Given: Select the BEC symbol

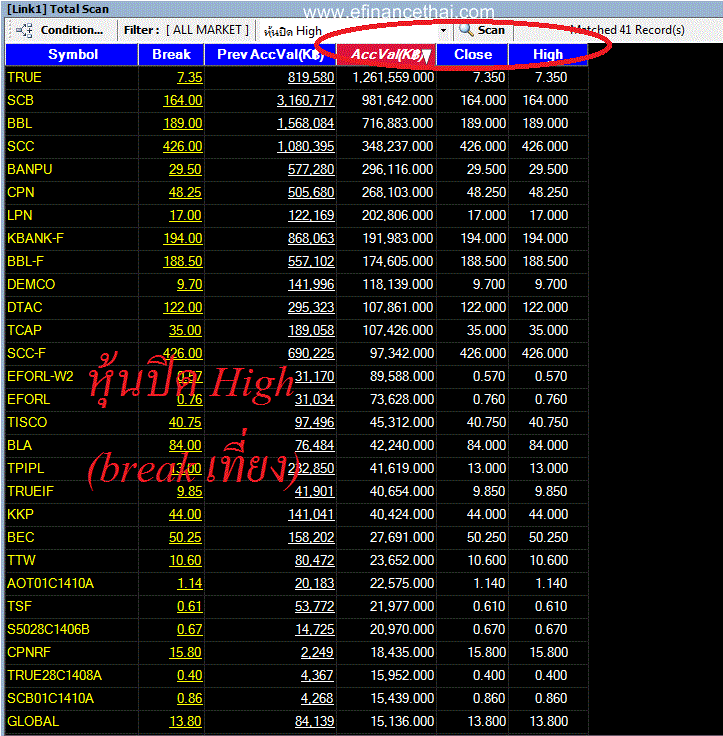Looking at the screenshot, I should coord(21,537).
